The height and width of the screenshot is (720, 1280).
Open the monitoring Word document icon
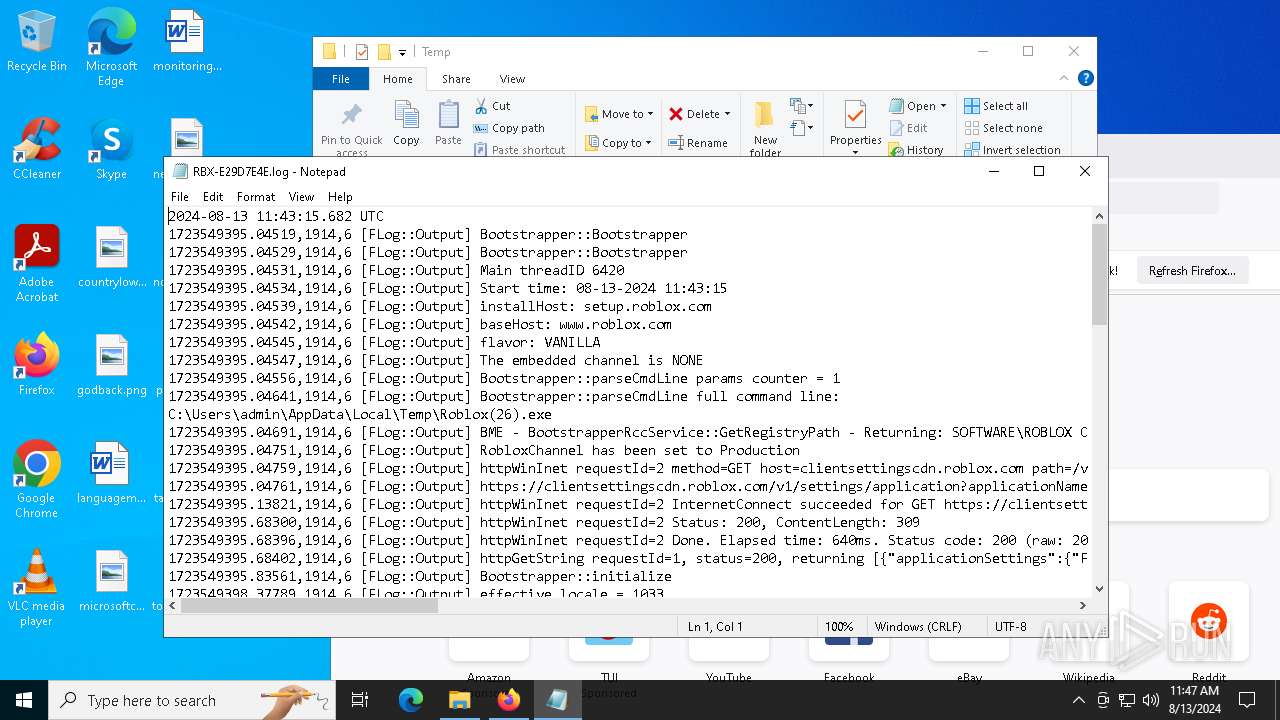tap(187, 41)
